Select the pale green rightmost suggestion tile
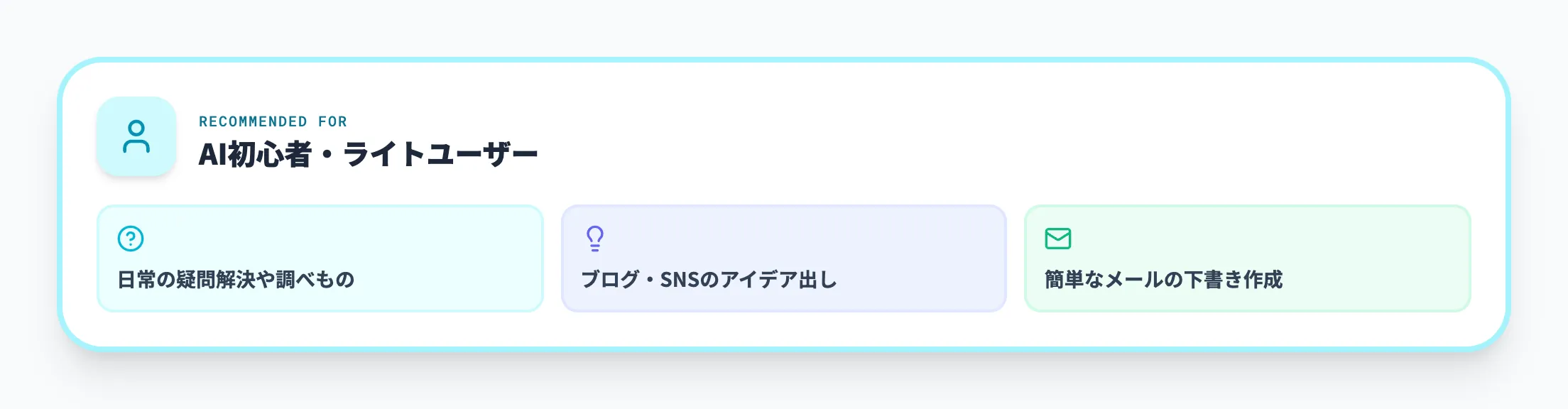Image resolution: width=1568 pixels, height=409 pixels. [x=1248, y=258]
